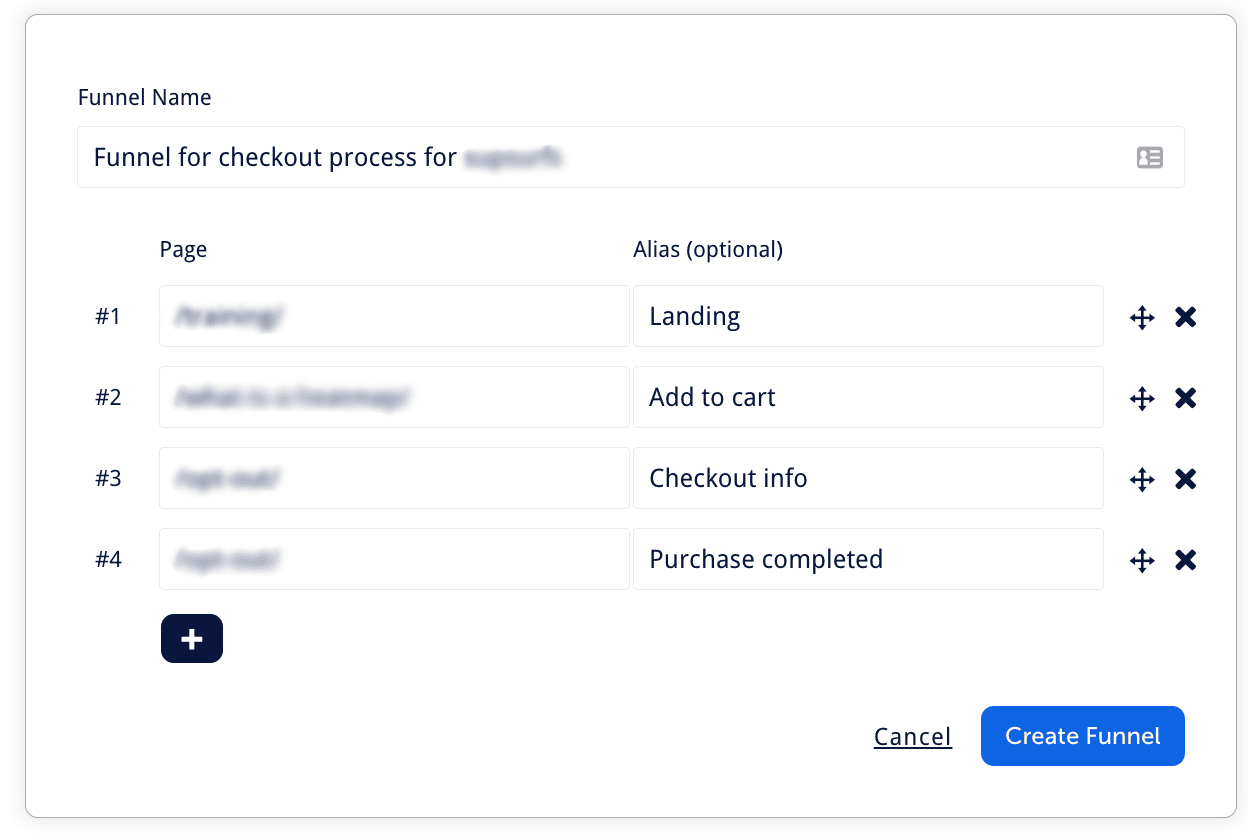The height and width of the screenshot is (836, 1248).
Task: Select the Page input for step #3
Action: tap(393, 478)
